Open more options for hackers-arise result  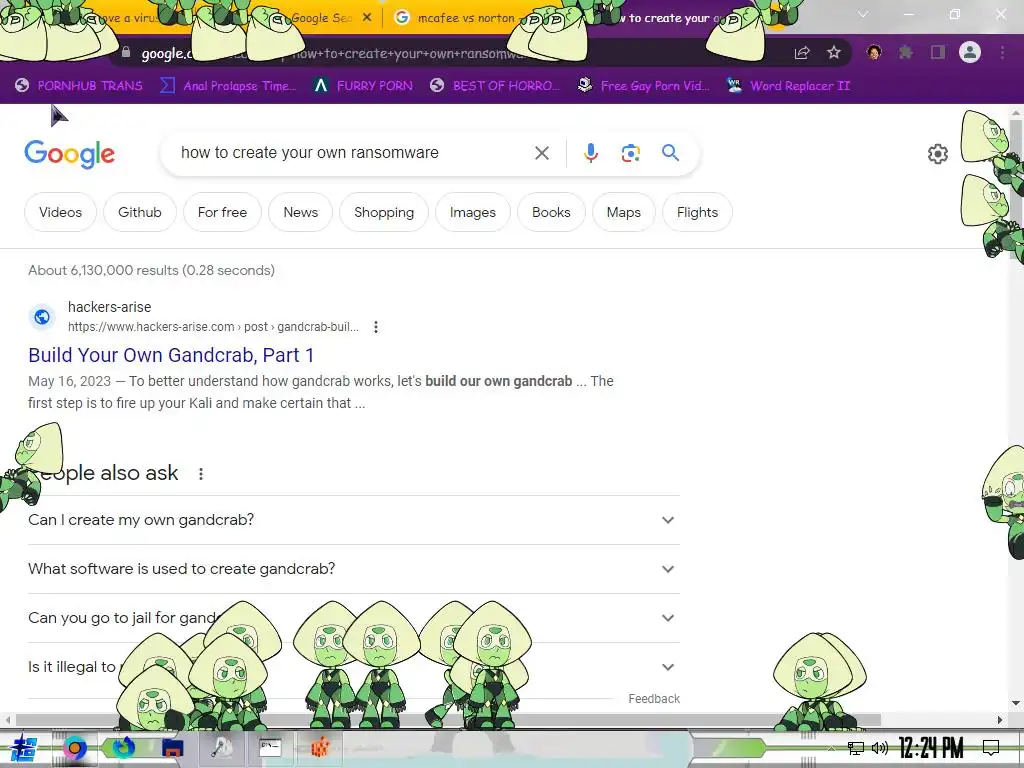coord(376,327)
